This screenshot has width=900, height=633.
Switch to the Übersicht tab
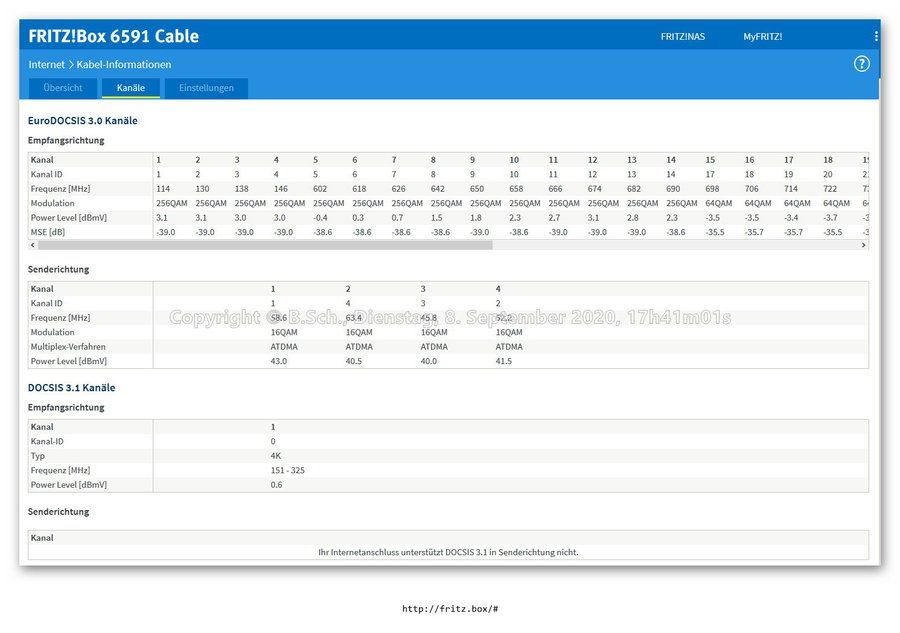[63, 88]
